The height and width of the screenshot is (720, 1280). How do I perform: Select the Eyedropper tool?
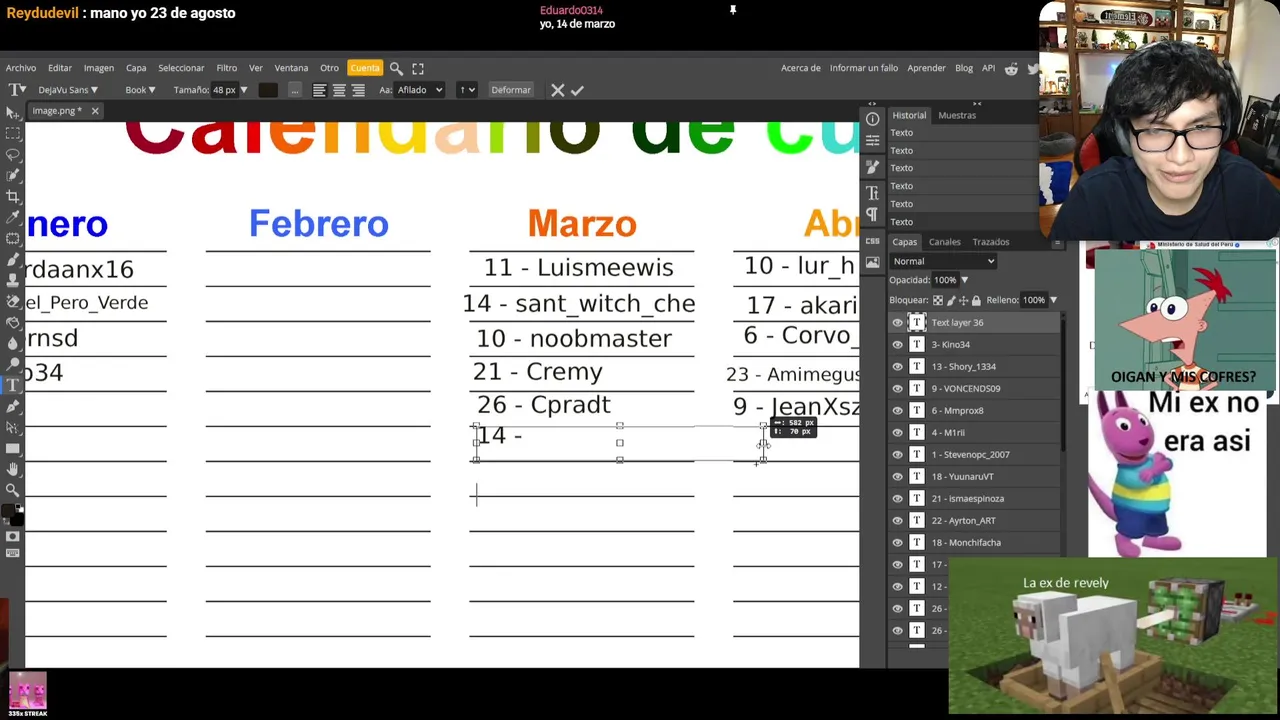[12, 217]
